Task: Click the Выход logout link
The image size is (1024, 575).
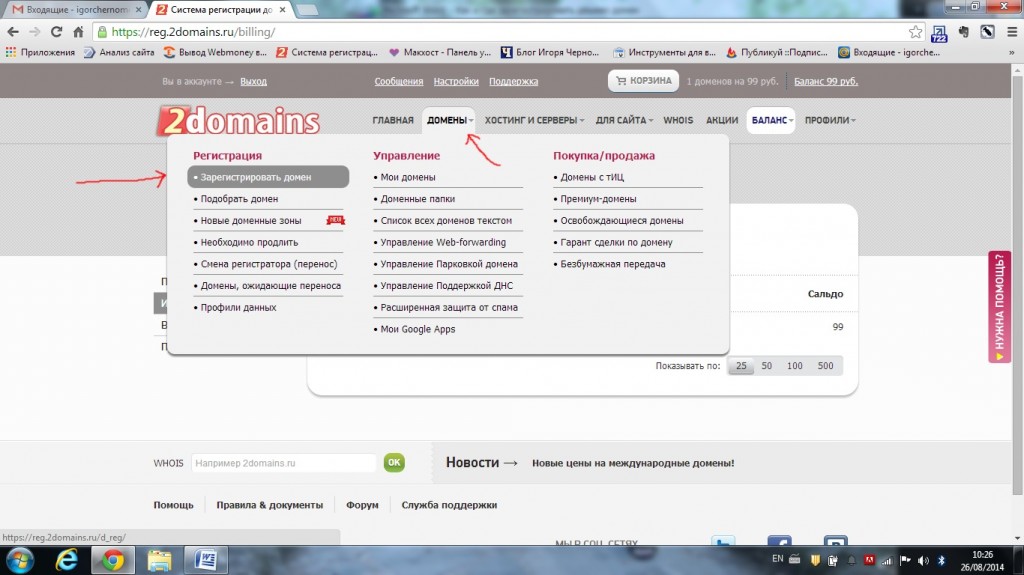Action: (x=253, y=82)
